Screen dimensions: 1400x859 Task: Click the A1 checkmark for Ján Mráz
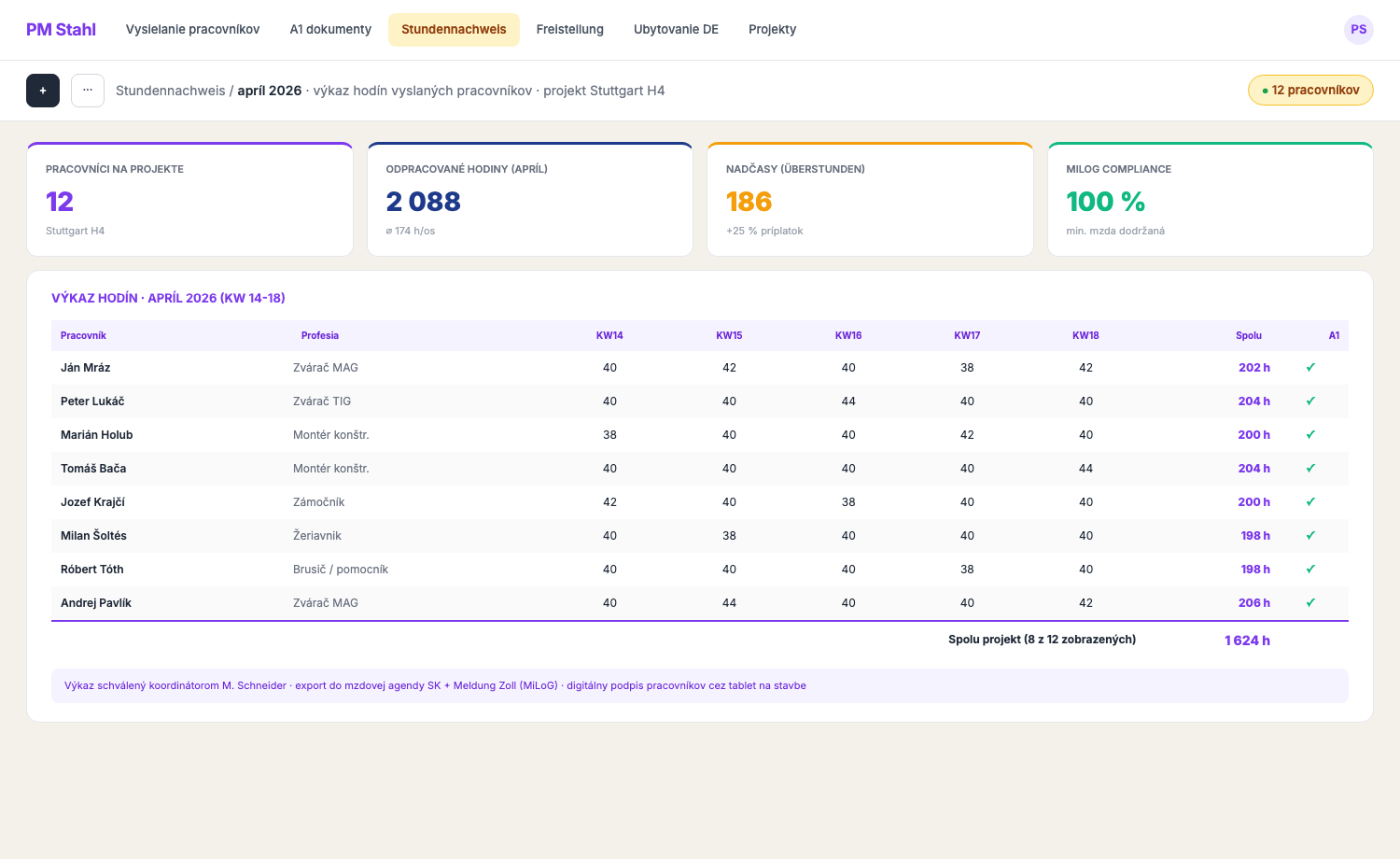click(1310, 368)
